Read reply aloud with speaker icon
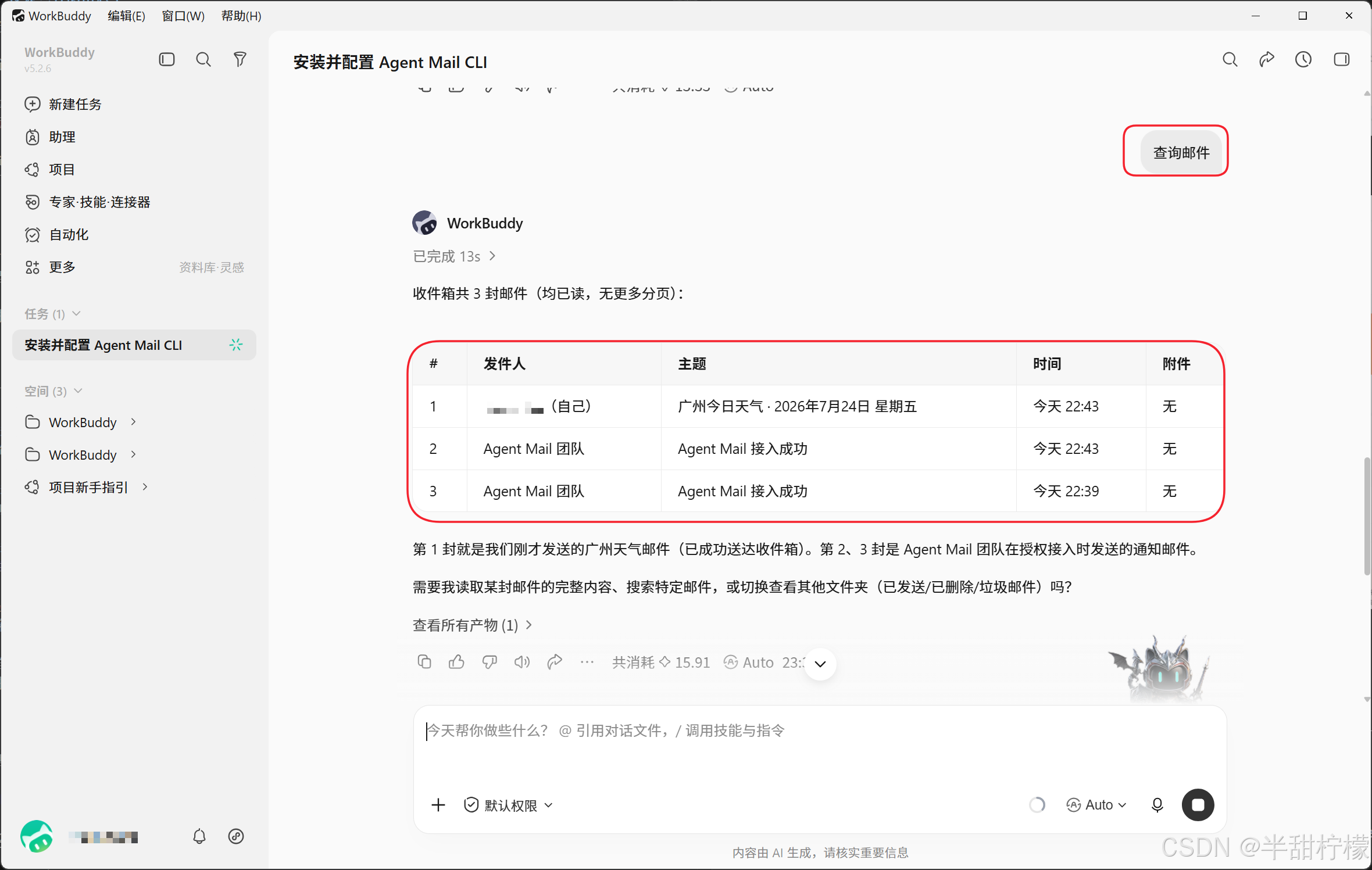The width and height of the screenshot is (1372, 870). point(522,662)
